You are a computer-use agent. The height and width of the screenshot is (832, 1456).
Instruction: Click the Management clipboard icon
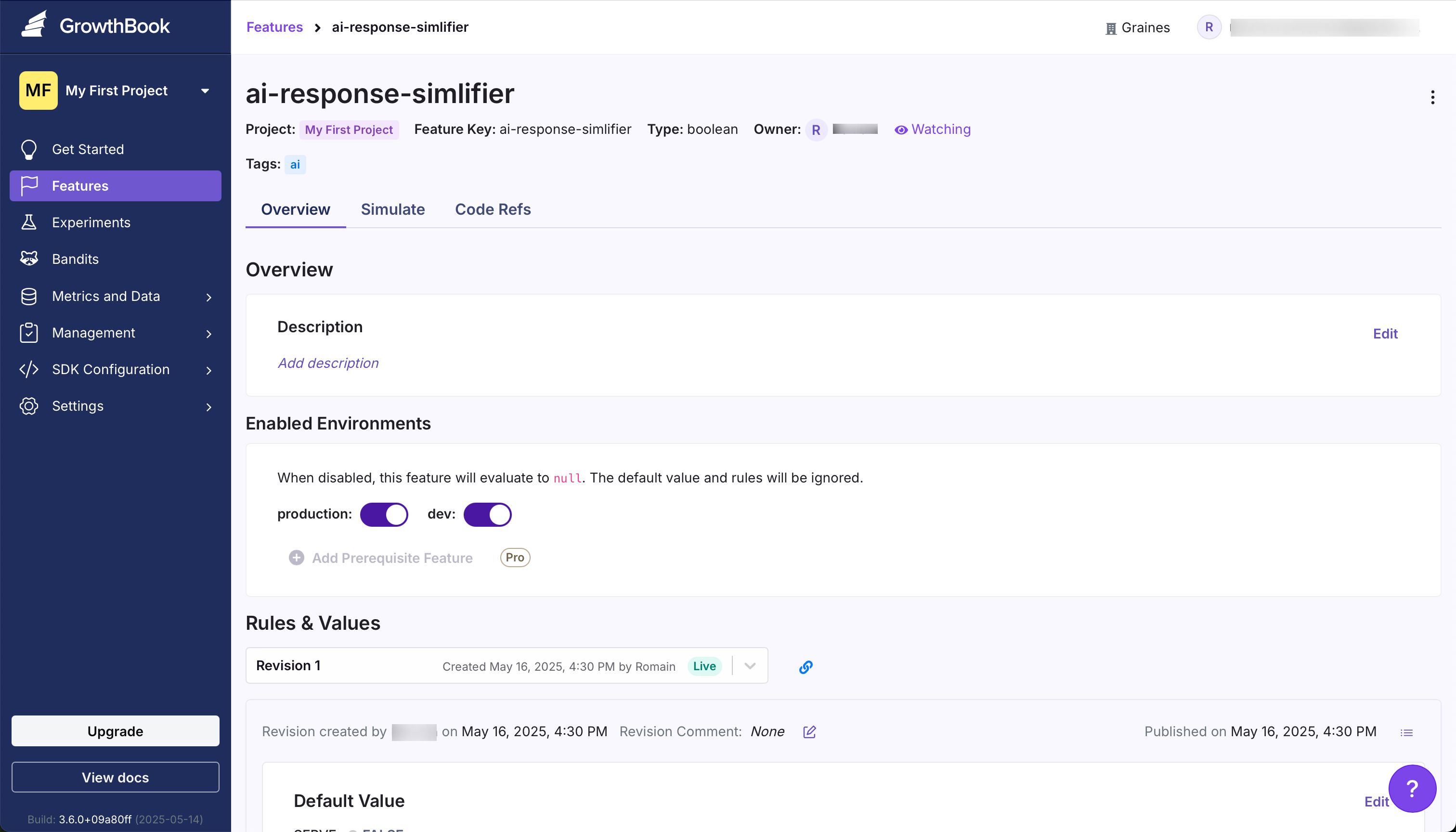(x=28, y=333)
